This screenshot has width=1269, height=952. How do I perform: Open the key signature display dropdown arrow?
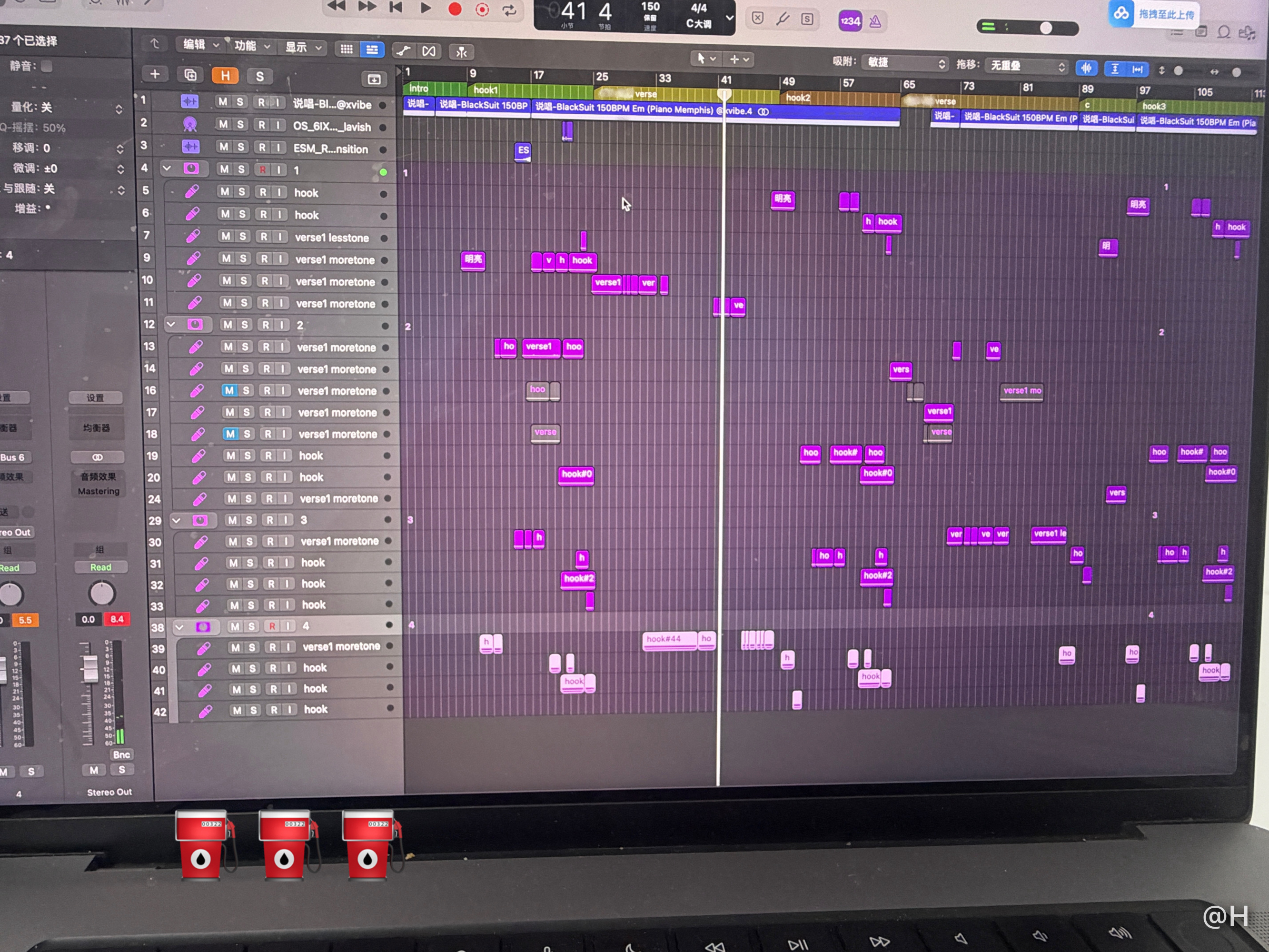729,17
